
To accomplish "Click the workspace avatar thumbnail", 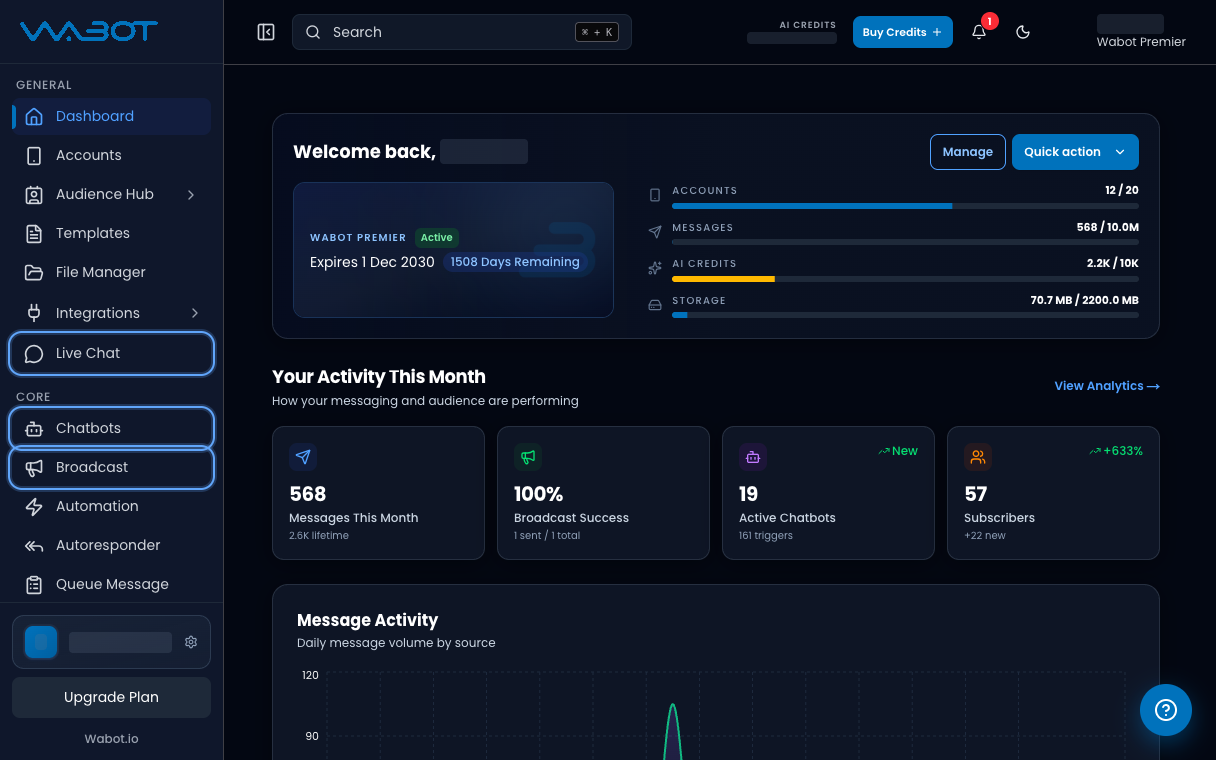I will coord(41,642).
